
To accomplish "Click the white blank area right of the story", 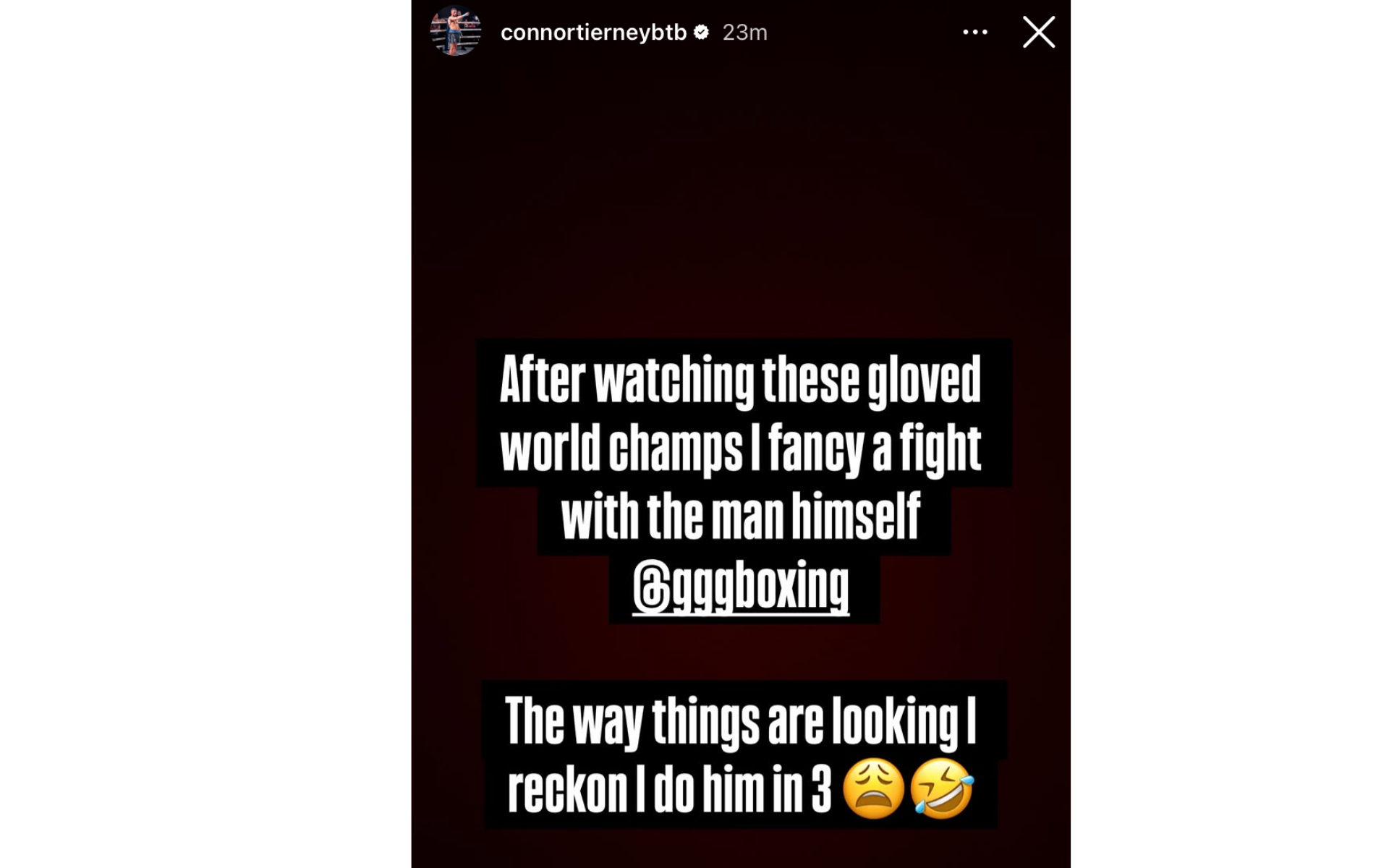I will [x=1230, y=434].
